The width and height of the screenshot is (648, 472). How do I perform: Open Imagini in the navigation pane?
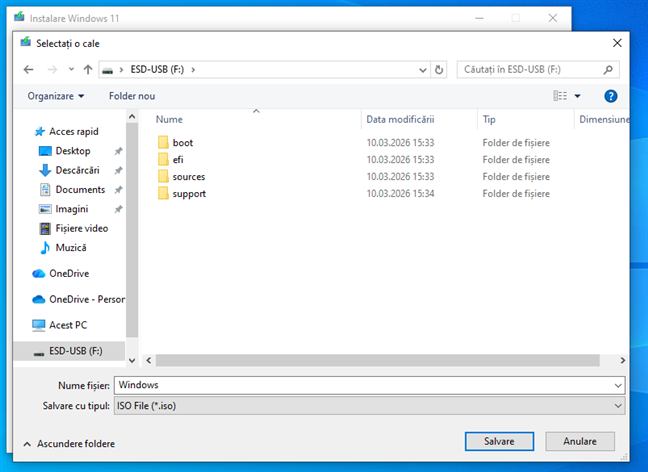63,209
